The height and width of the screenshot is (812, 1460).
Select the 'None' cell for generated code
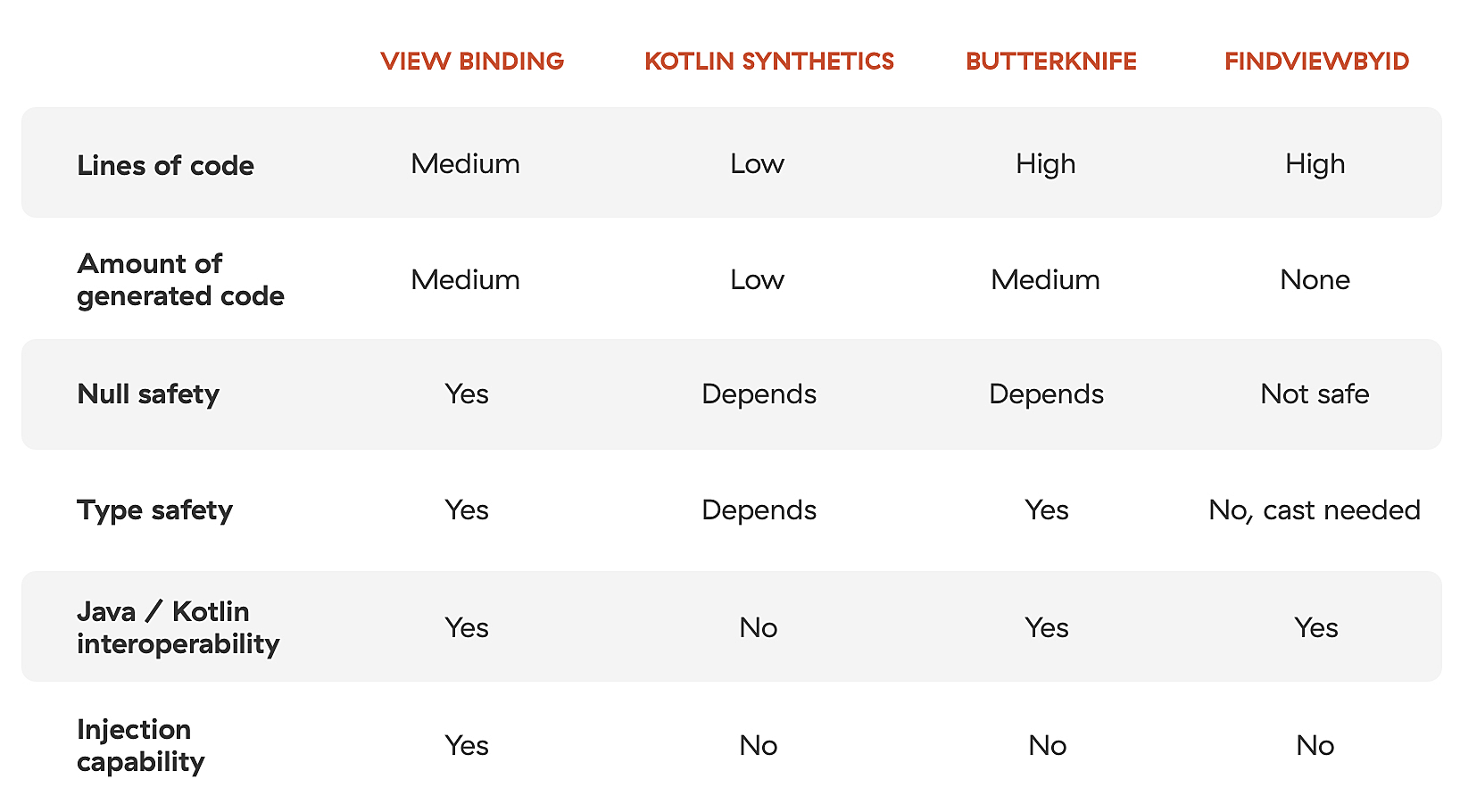click(x=1315, y=279)
